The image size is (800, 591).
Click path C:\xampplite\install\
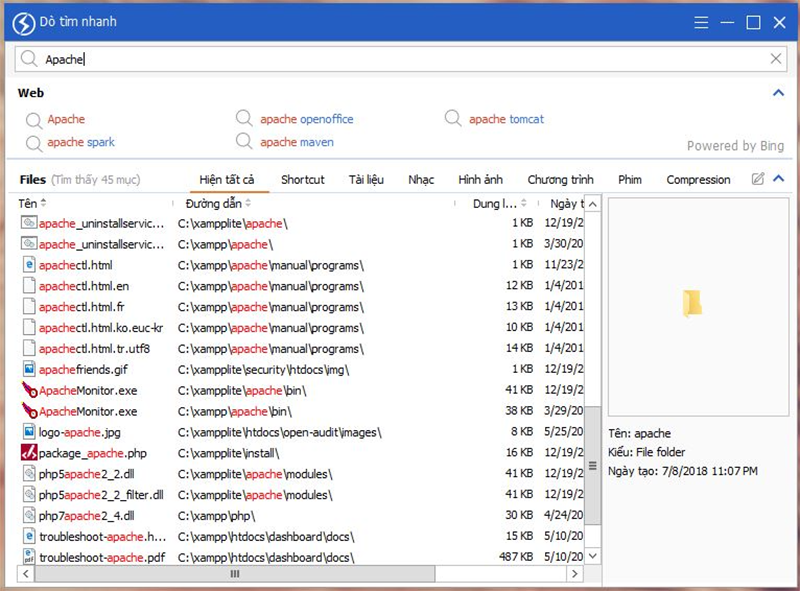pos(228,453)
